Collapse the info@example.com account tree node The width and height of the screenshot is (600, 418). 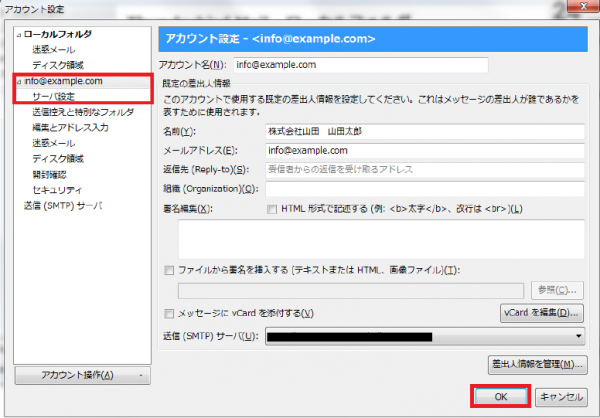(x=17, y=81)
